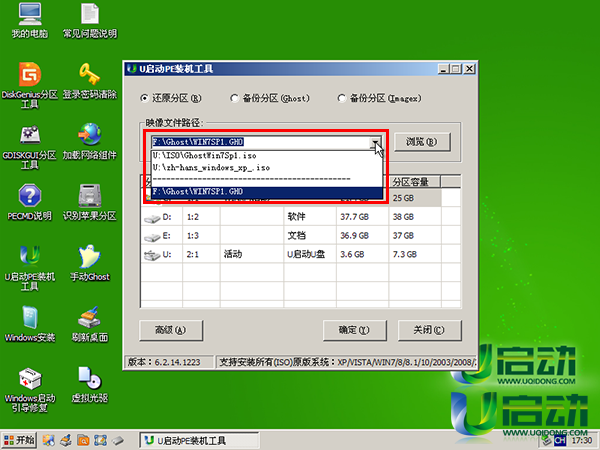Click the folder quick launch taskbar icon
This screenshot has height=450, width=600.
click(x=83, y=440)
